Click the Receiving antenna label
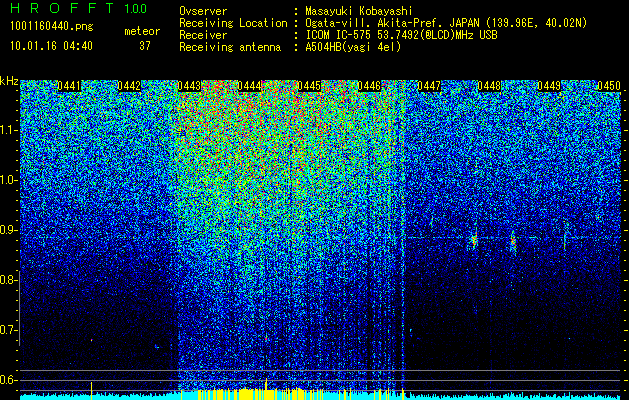The image size is (629, 400). click(x=230, y=47)
